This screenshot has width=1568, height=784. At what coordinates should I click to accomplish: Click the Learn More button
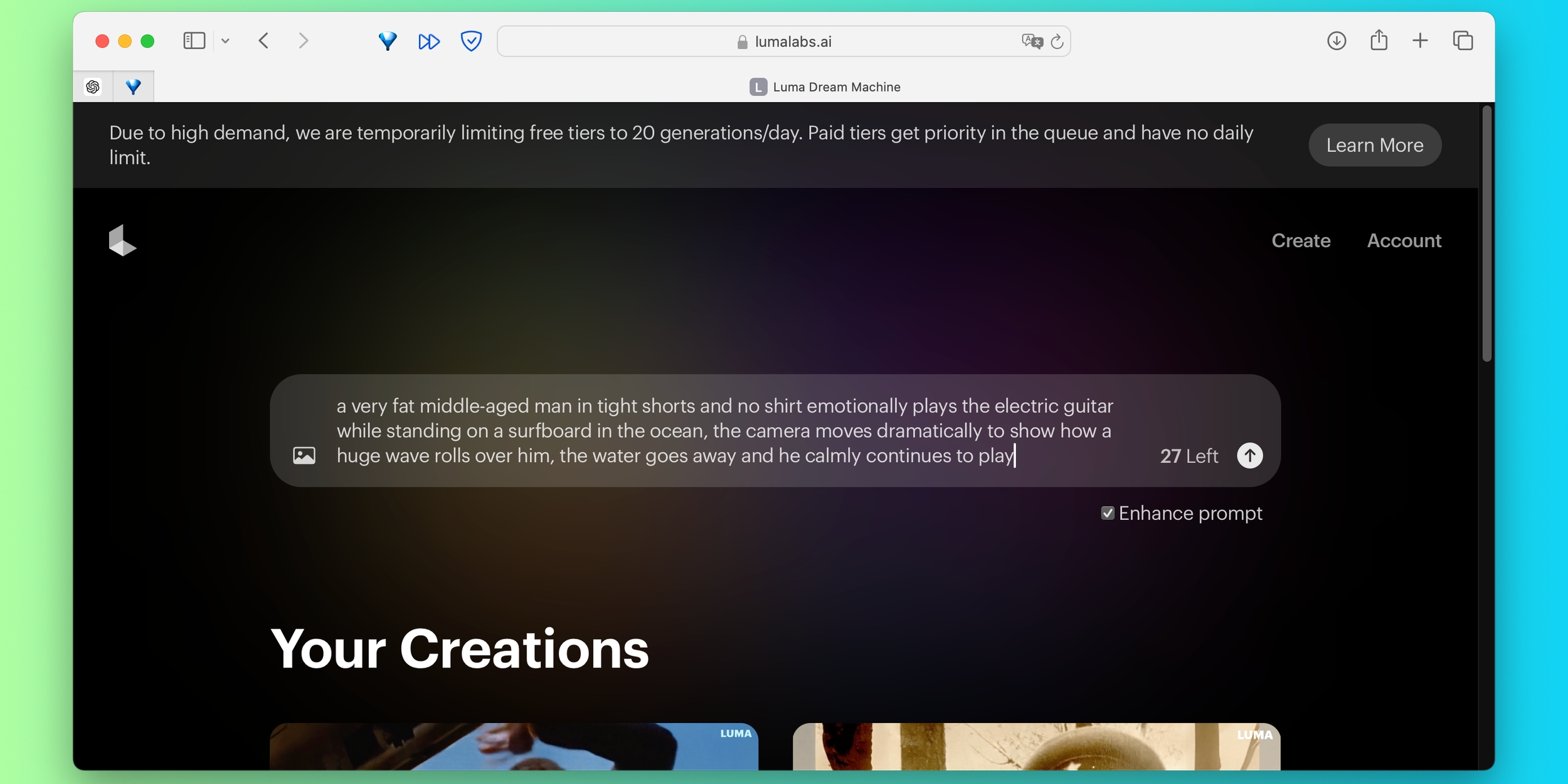(1375, 145)
